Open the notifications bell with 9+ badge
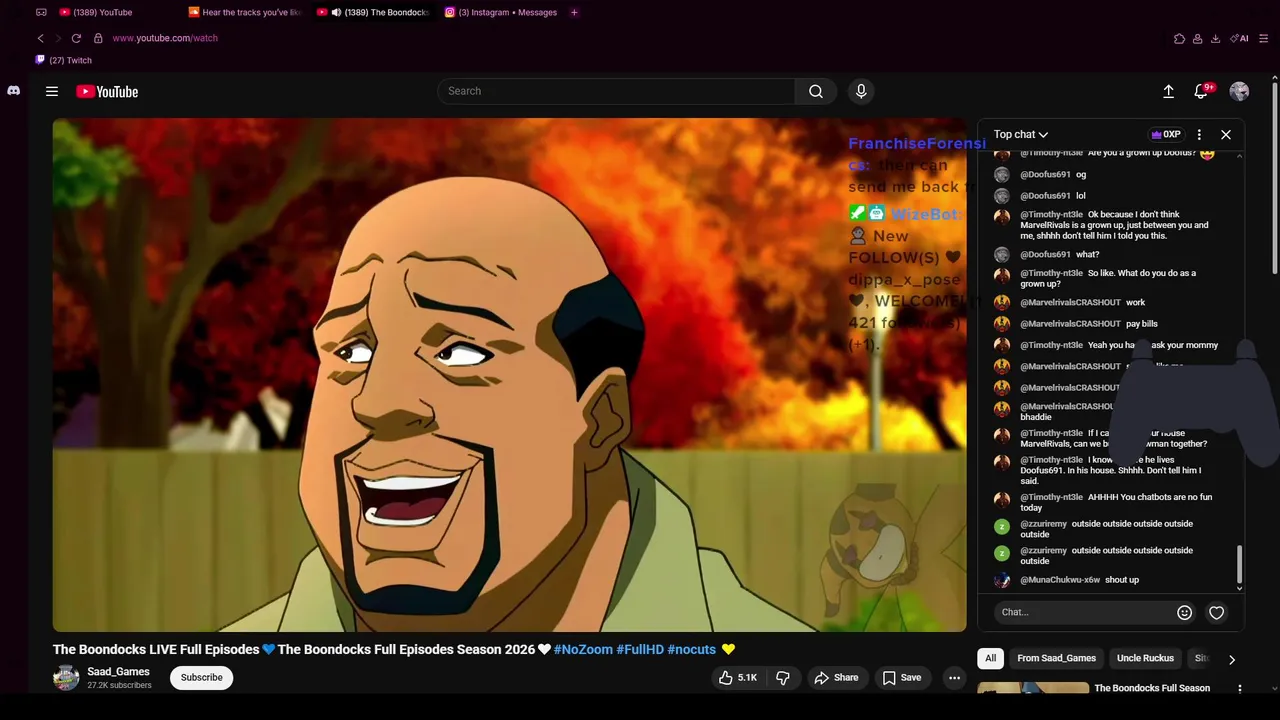The height and width of the screenshot is (720, 1280). pyautogui.click(x=1203, y=91)
